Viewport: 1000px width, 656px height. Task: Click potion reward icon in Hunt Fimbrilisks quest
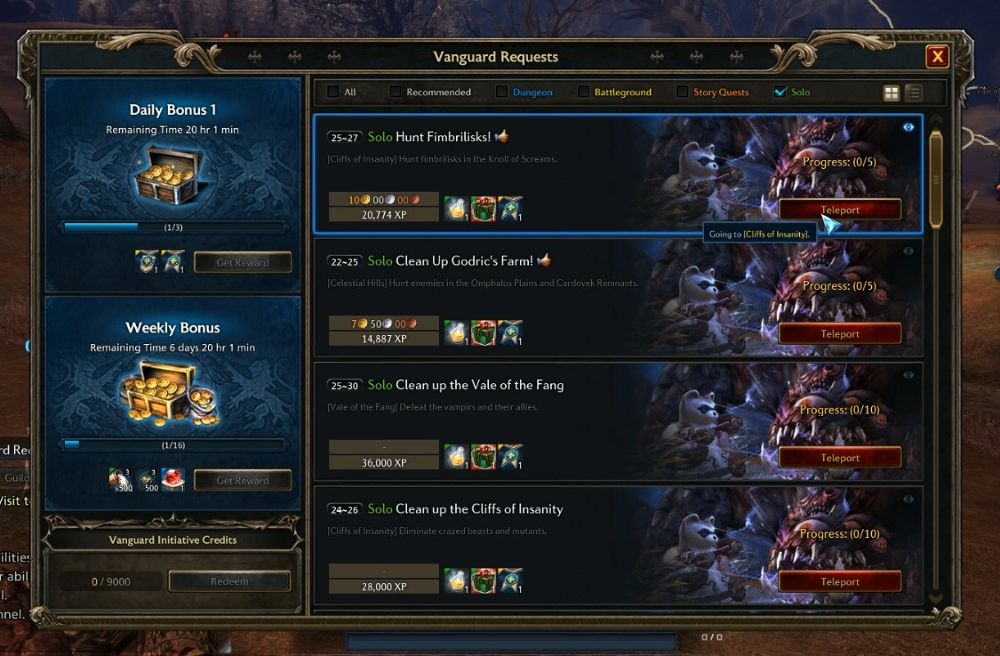pos(456,208)
